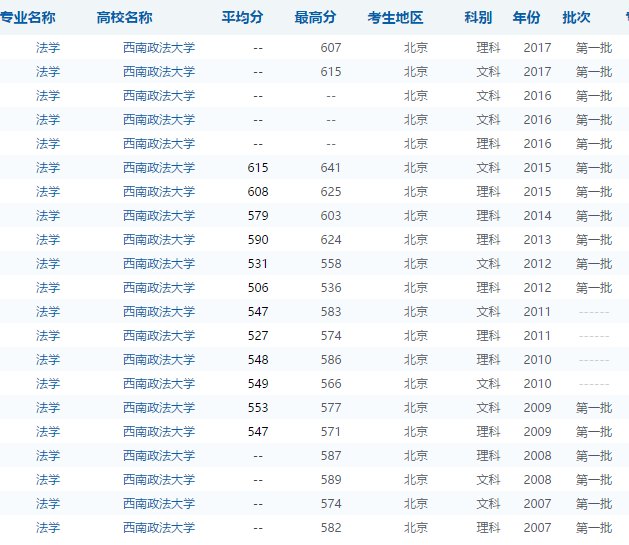Select the highest score value 558
Viewport: 629px width, 545px height.
point(331,264)
